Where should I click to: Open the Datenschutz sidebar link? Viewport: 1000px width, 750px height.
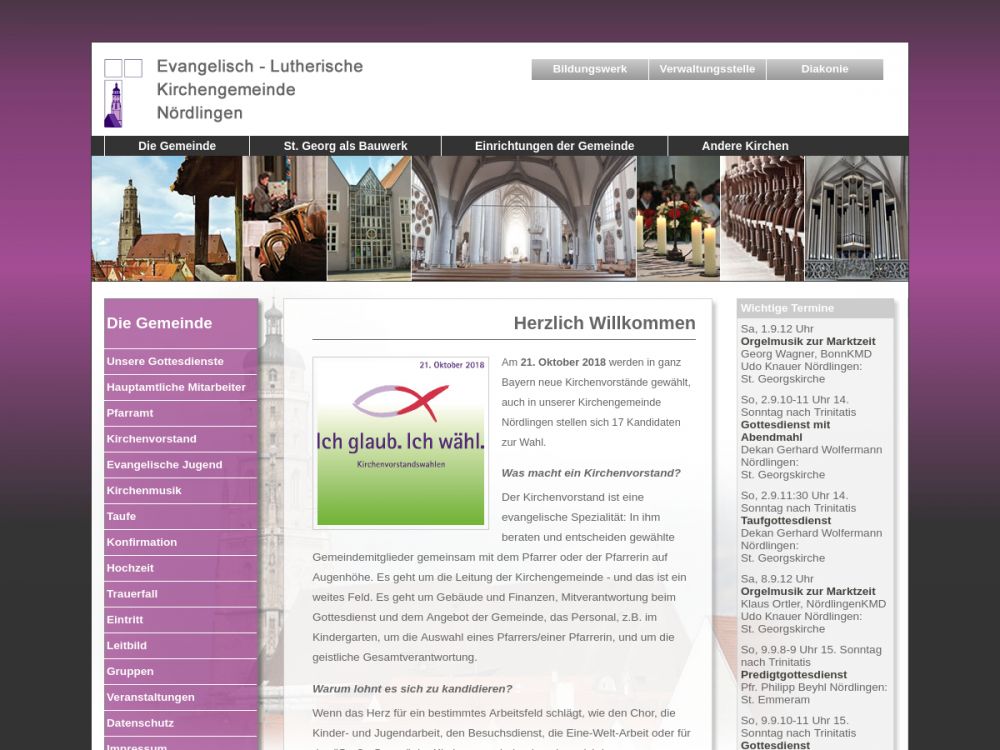(140, 723)
